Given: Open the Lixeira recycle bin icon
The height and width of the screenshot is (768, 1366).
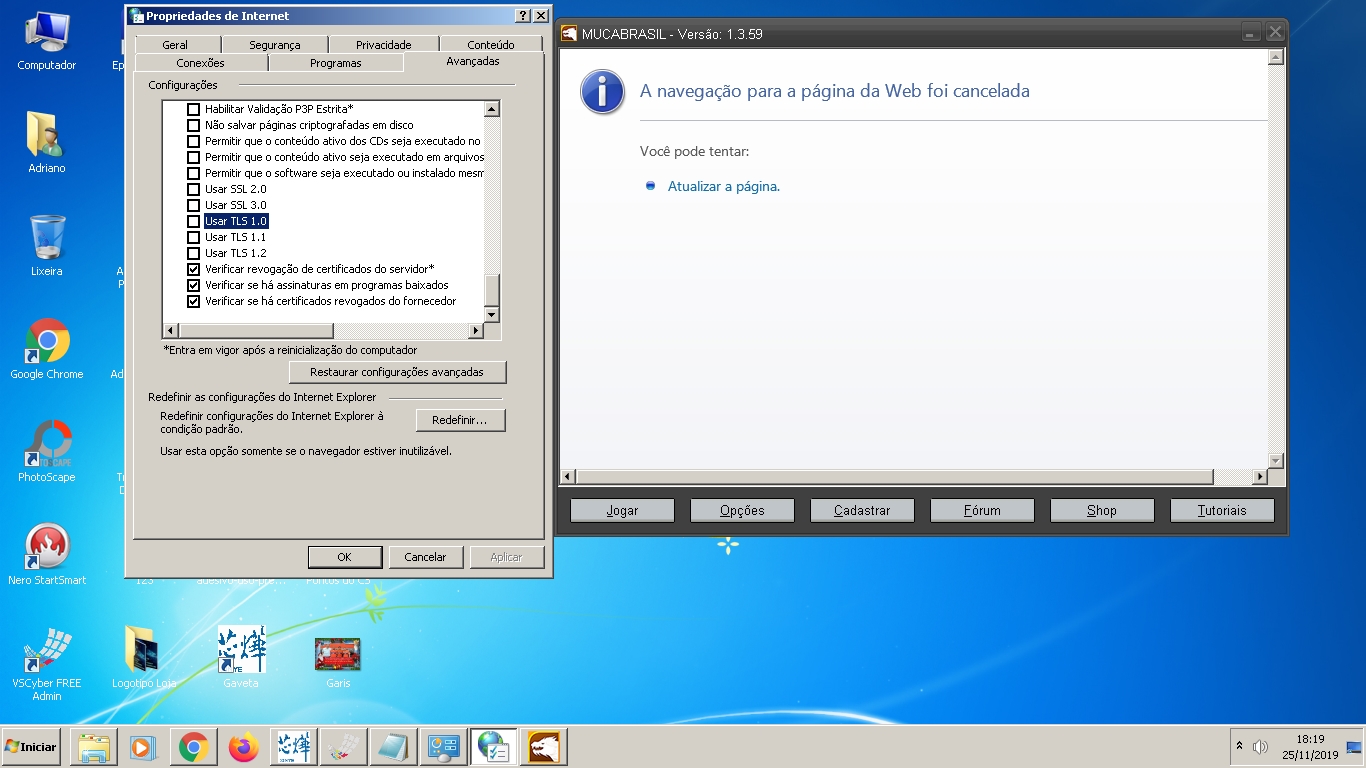Looking at the screenshot, I should [47, 239].
